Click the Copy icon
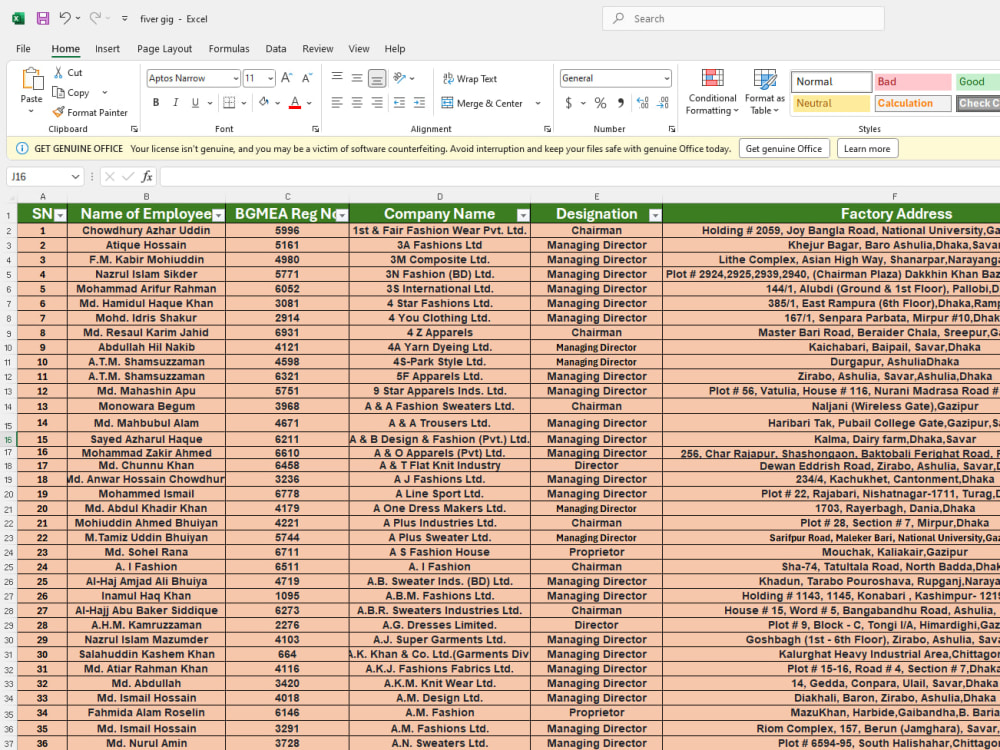This screenshot has height=750, width=1000. click(x=58, y=92)
